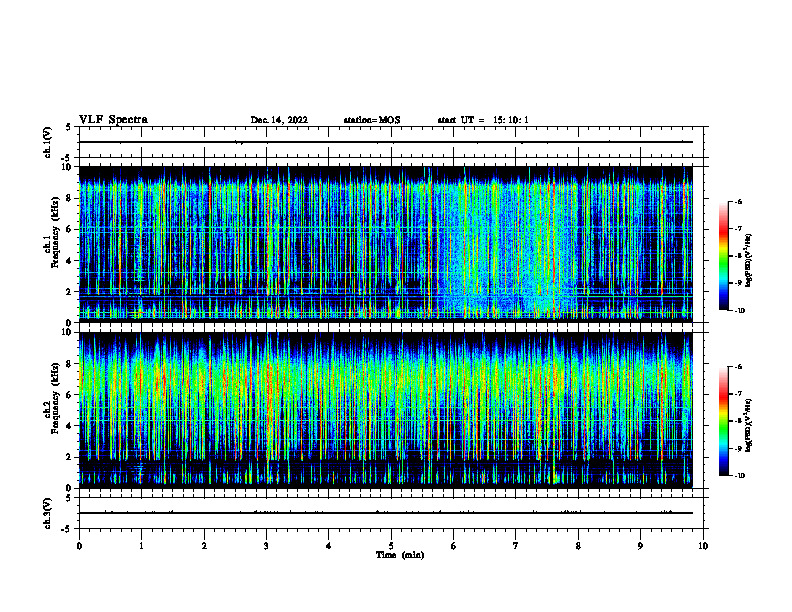Click the "4" kHz tick of ch.1 spectrogram
The height and width of the screenshot is (612, 792).
[x=70, y=261]
